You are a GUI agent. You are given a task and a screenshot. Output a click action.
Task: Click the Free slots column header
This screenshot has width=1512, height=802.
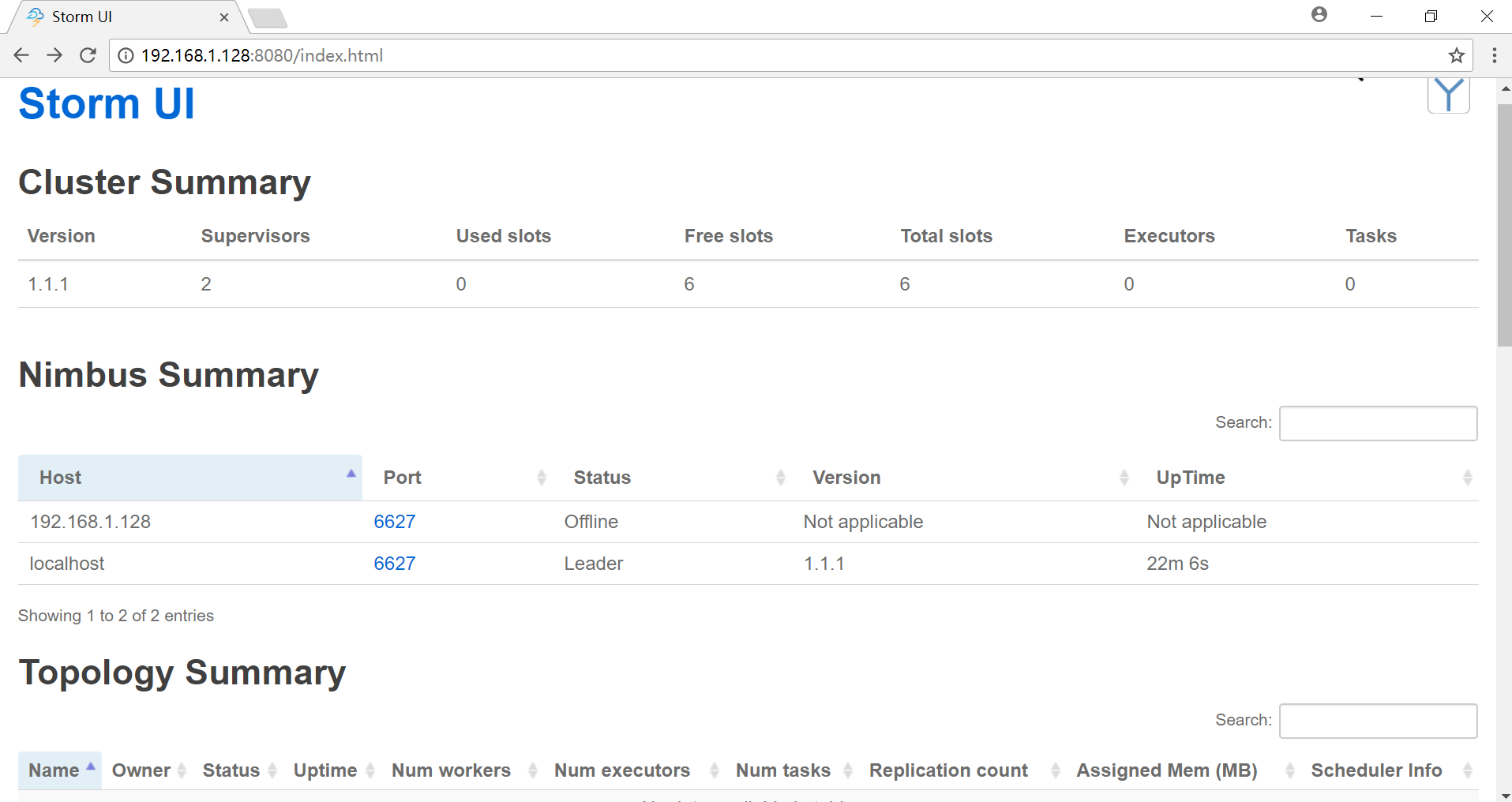click(729, 236)
